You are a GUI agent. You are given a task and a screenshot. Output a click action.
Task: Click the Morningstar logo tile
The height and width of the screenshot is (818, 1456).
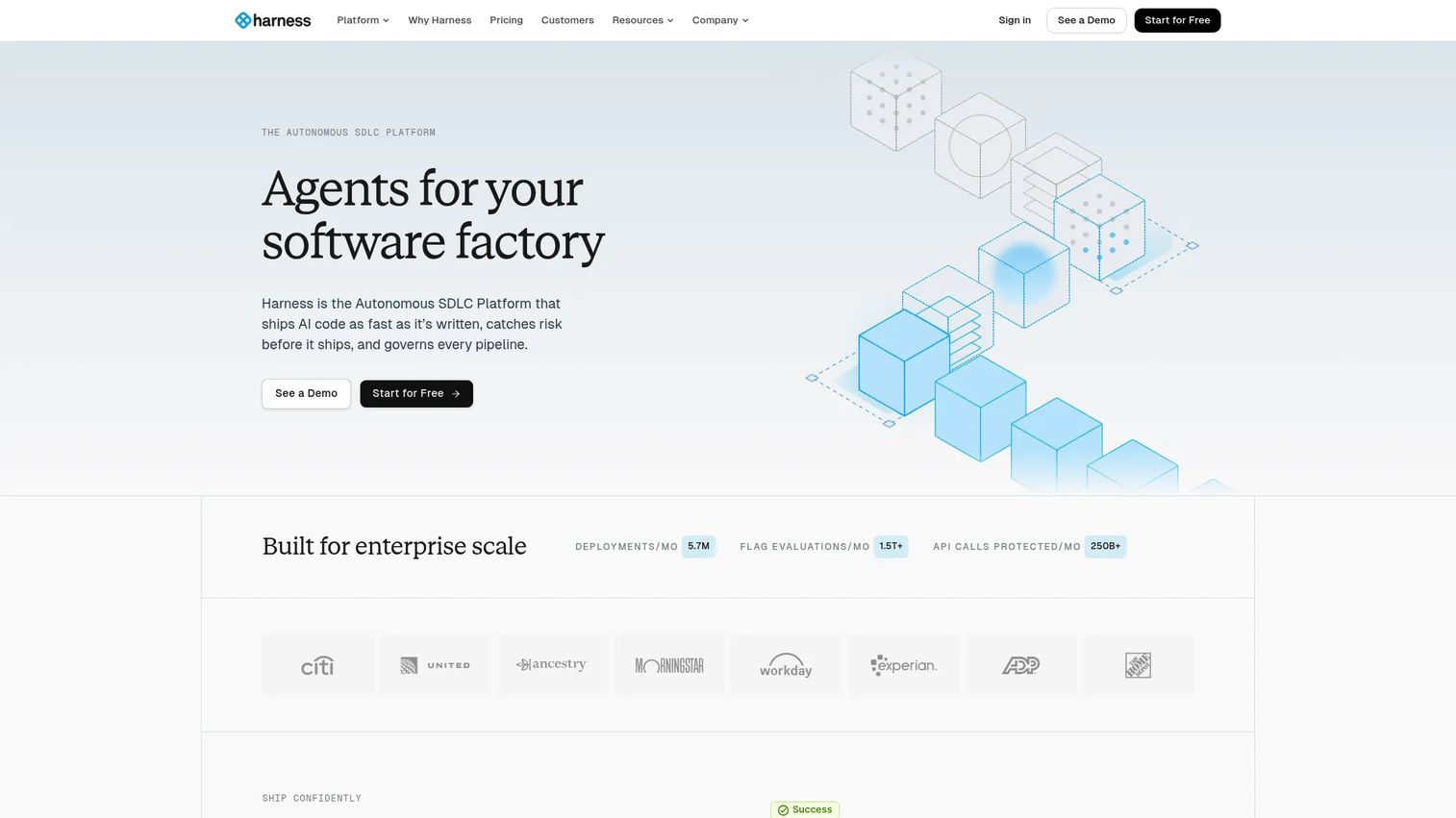pyautogui.click(x=669, y=665)
